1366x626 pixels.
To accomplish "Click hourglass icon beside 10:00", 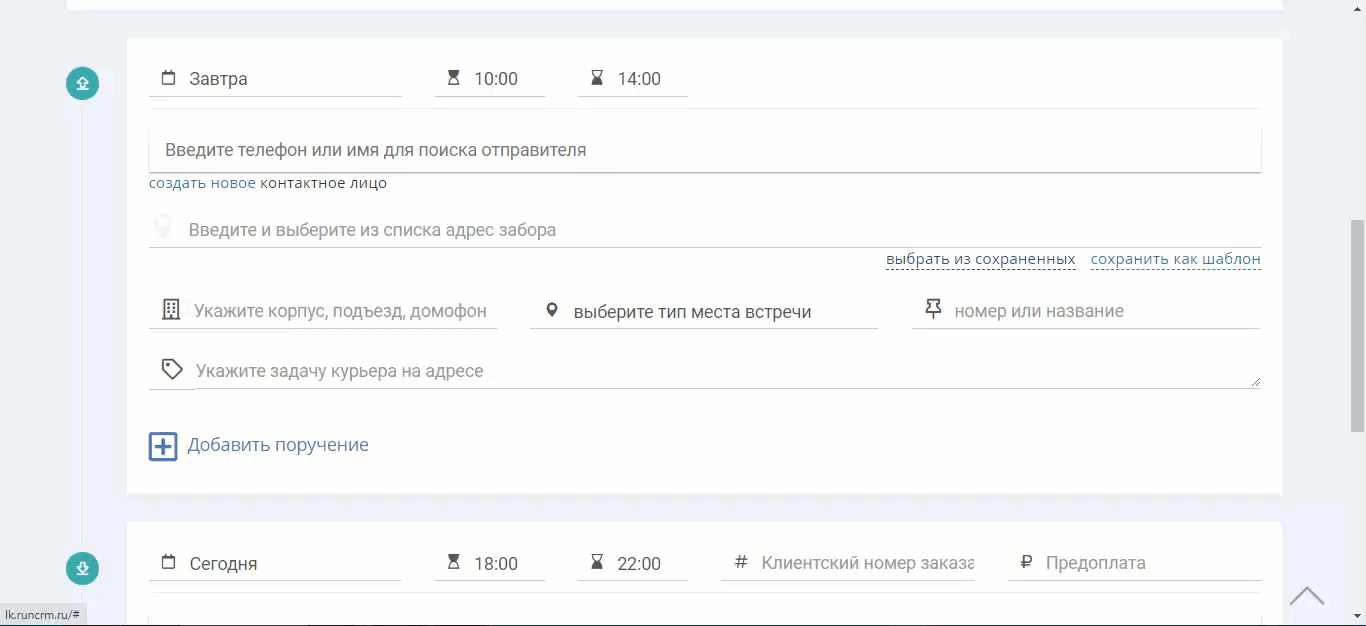I will (454, 78).
